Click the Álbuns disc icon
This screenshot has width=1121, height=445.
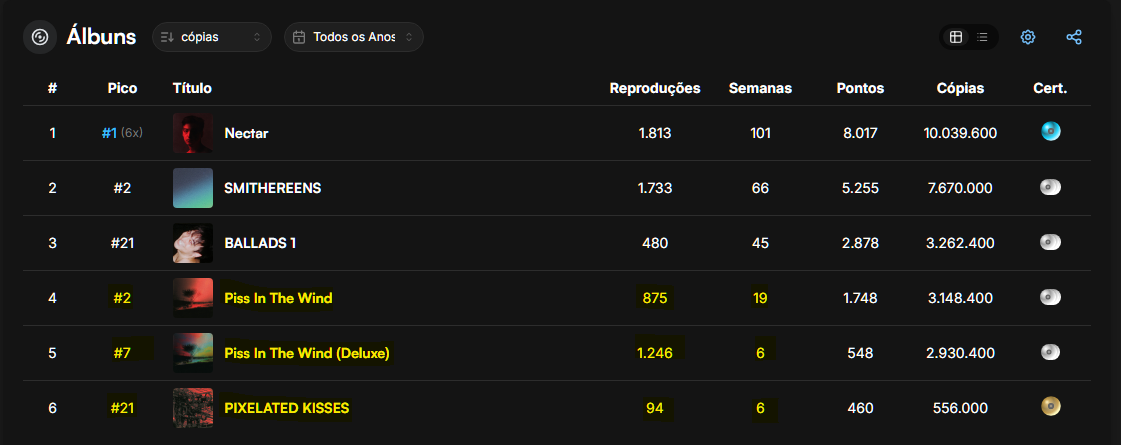[x=40, y=37]
